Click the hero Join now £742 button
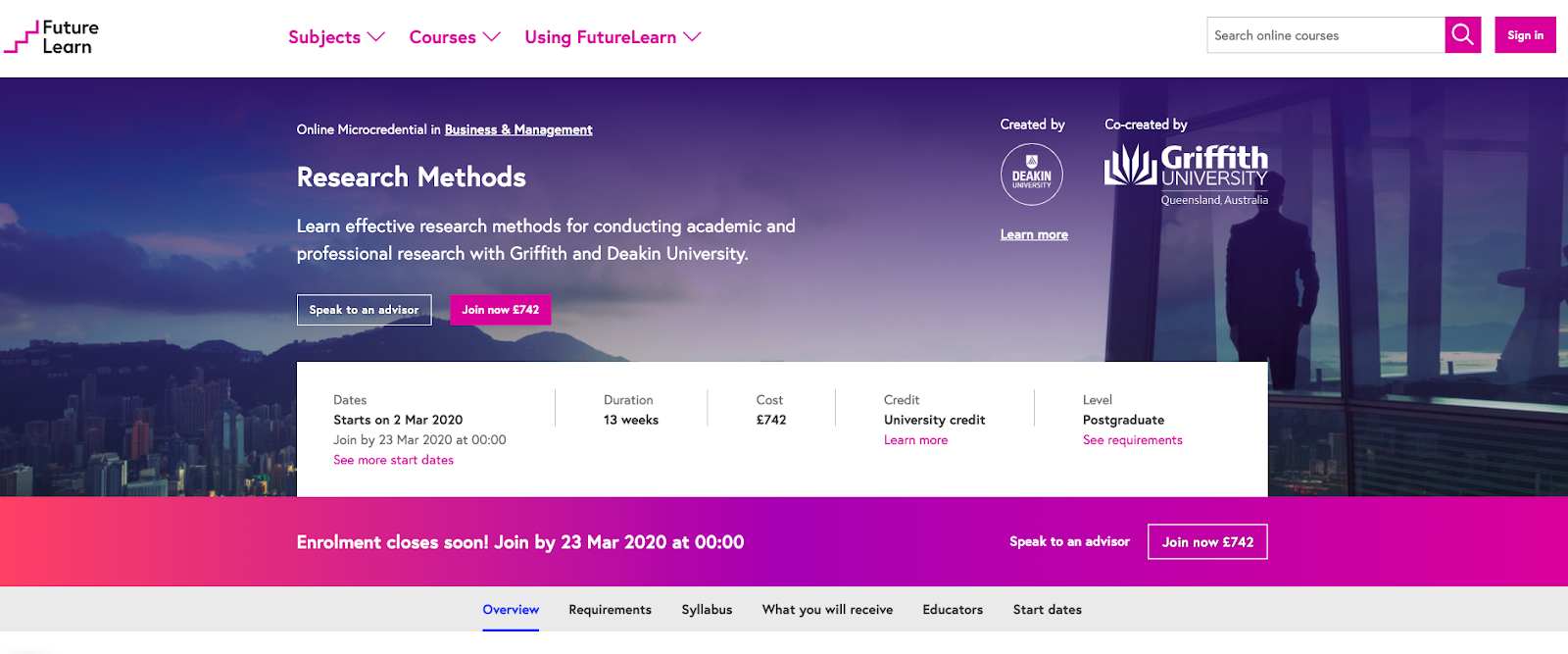The image size is (1568, 654). pos(500,310)
